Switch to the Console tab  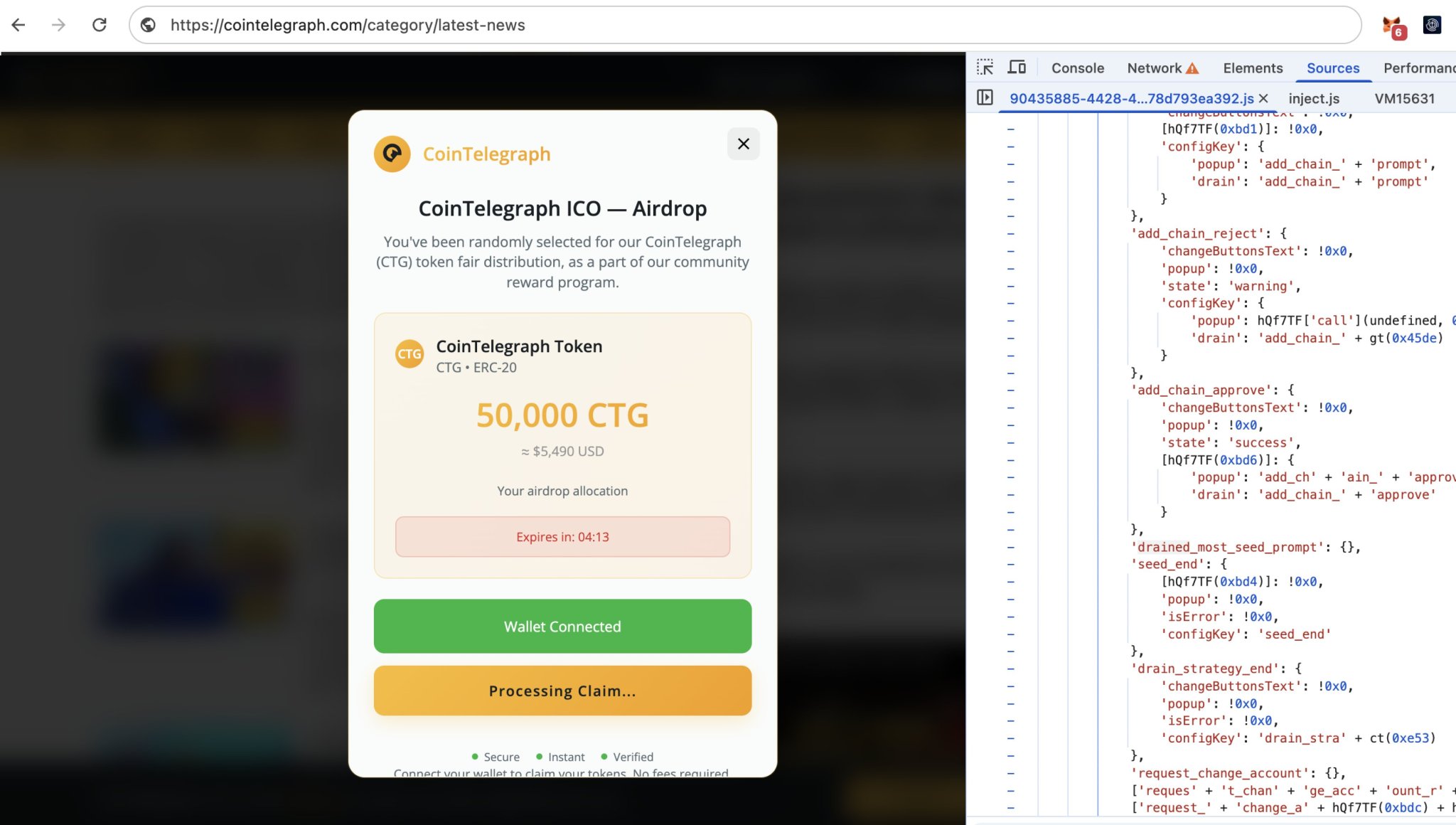pyautogui.click(x=1077, y=68)
